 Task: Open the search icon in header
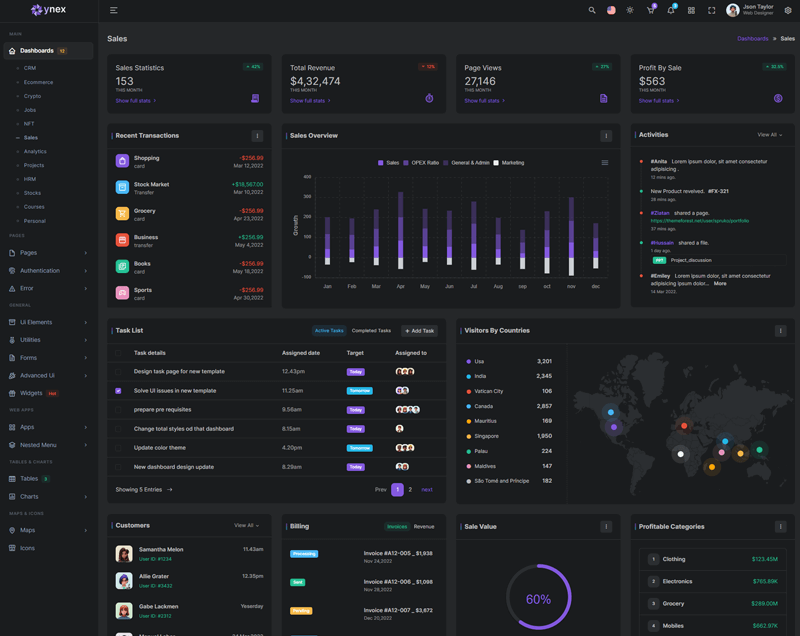(592, 10)
